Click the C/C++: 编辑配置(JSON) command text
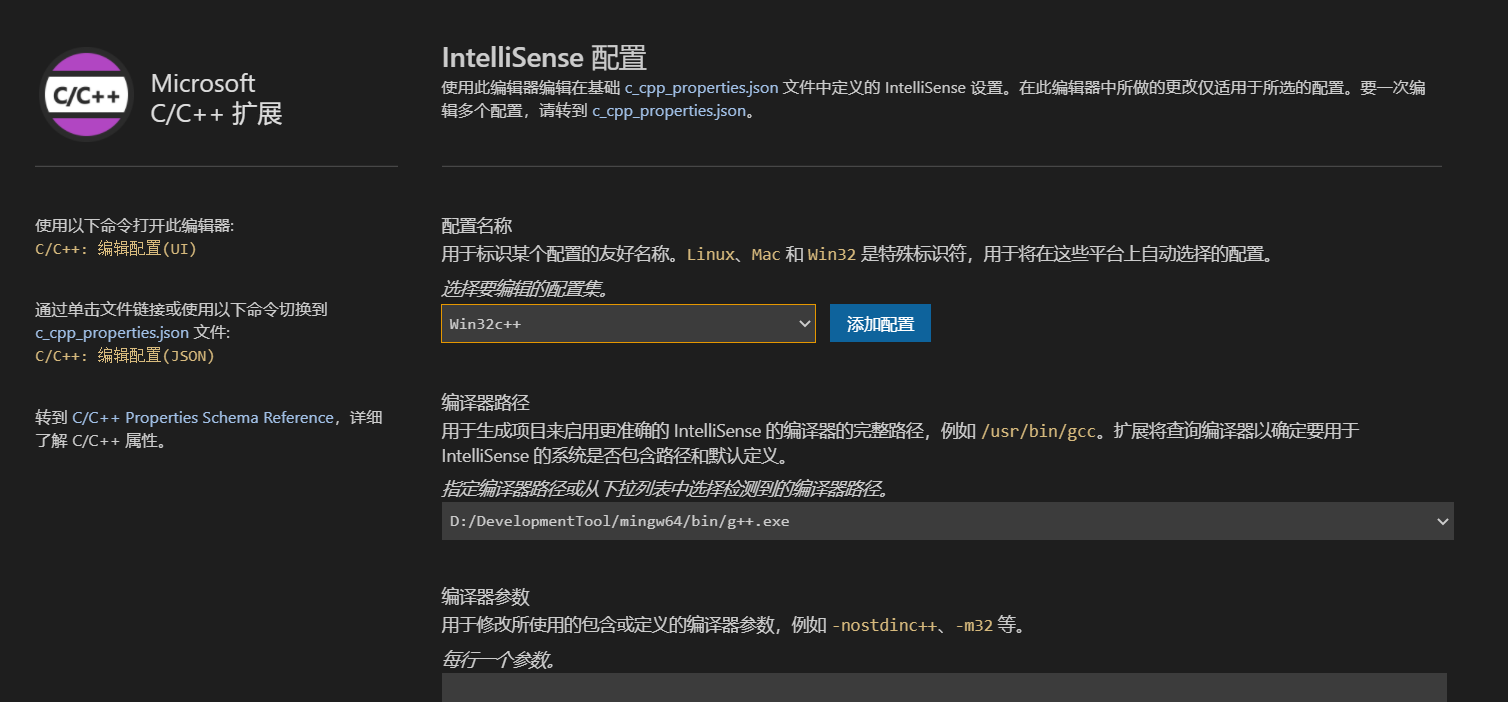The height and width of the screenshot is (702, 1508). click(x=125, y=355)
